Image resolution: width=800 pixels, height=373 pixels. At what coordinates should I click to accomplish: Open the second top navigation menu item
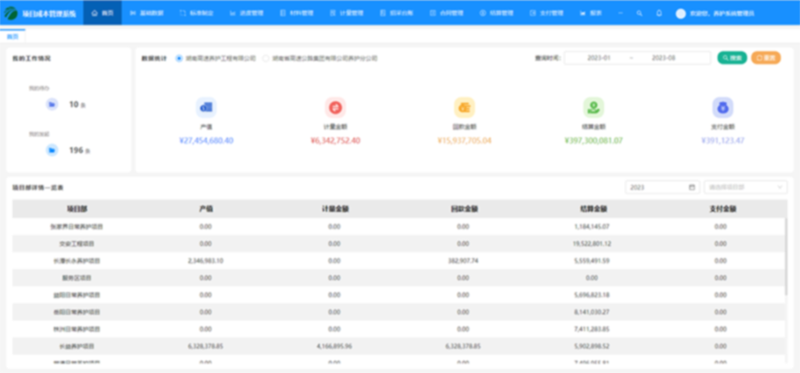click(x=146, y=13)
